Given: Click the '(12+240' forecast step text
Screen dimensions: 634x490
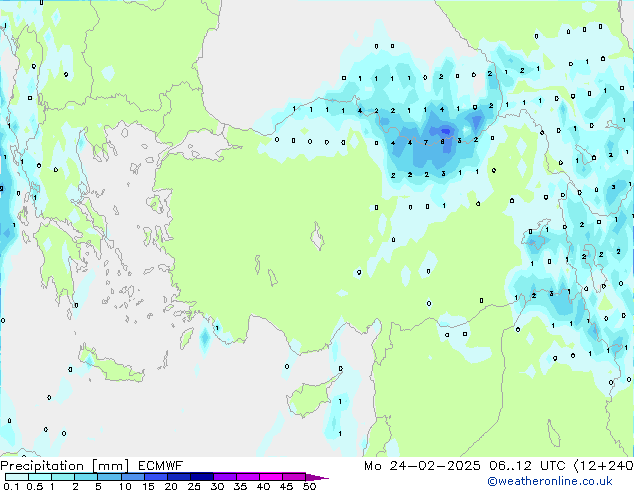Looking at the screenshot, I should click(603, 466).
